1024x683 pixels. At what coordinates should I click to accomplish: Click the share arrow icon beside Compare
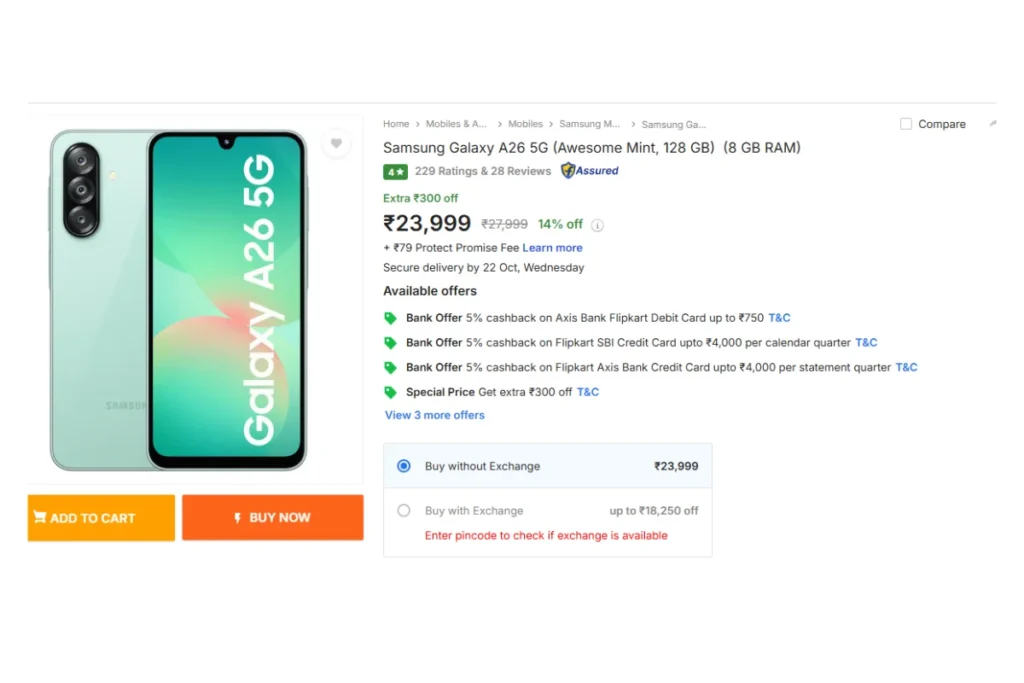[x=993, y=124]
